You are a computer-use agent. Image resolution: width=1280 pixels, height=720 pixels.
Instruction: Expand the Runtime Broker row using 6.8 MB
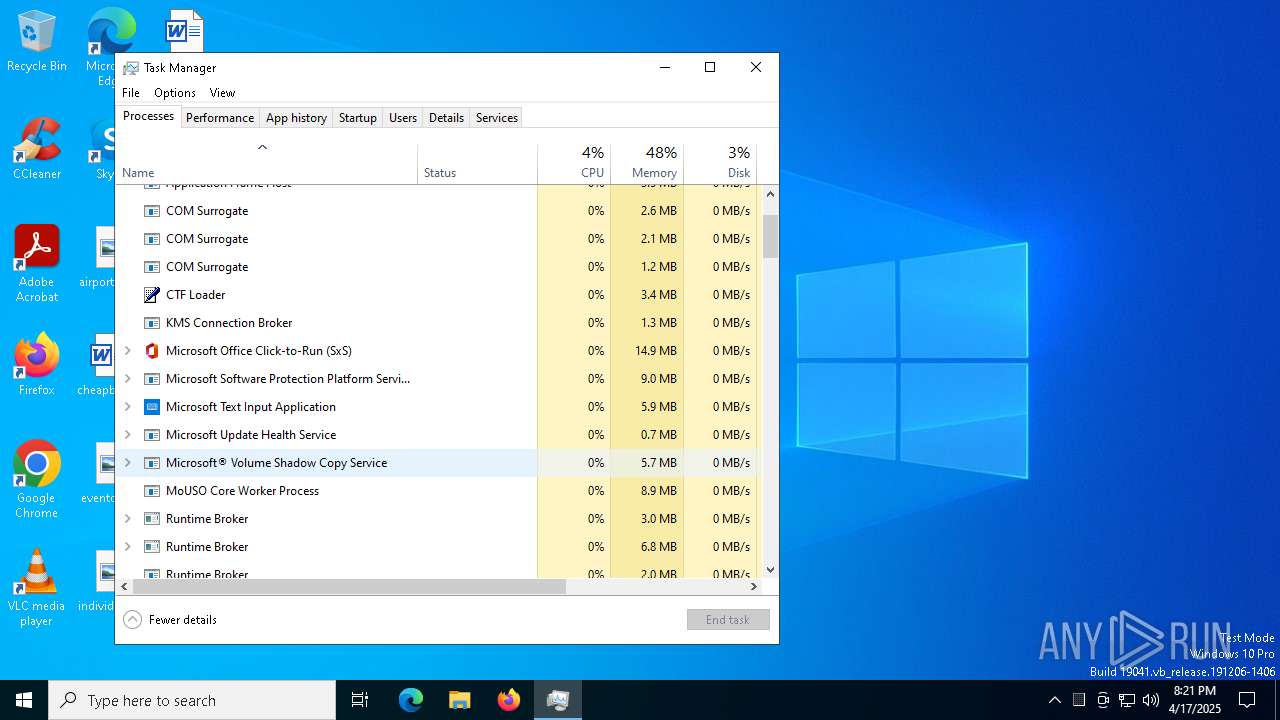coord(127,547)
